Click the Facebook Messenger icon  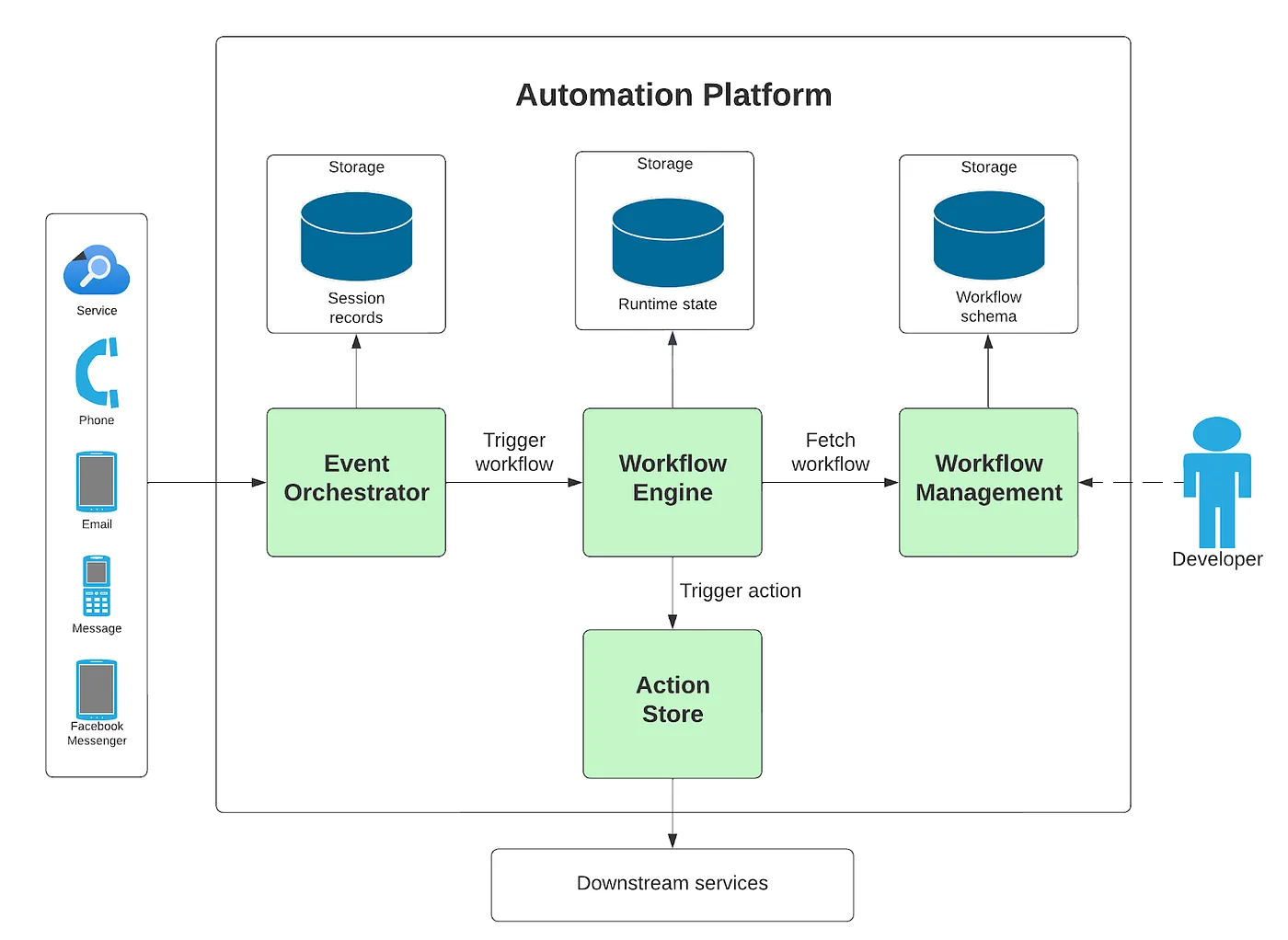(96, 688)
